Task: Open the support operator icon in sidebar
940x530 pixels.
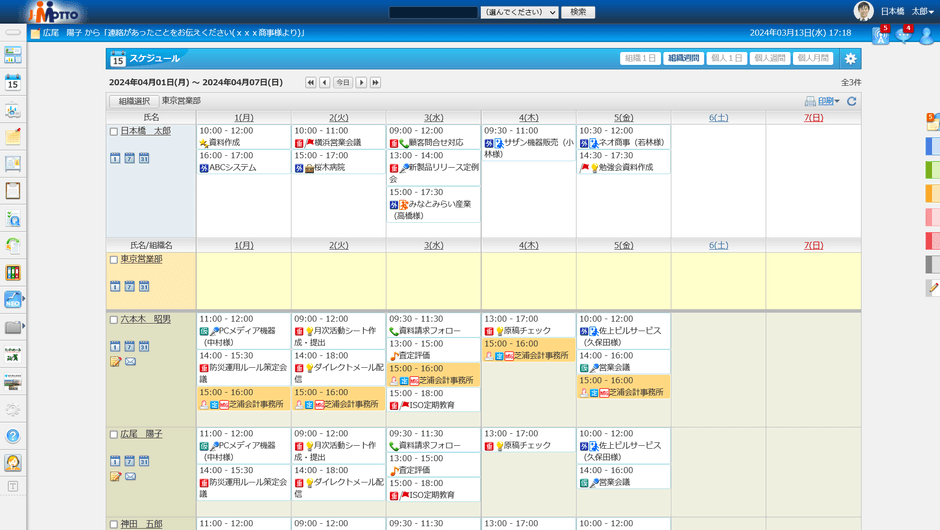Action: click(x=13, y=463)
